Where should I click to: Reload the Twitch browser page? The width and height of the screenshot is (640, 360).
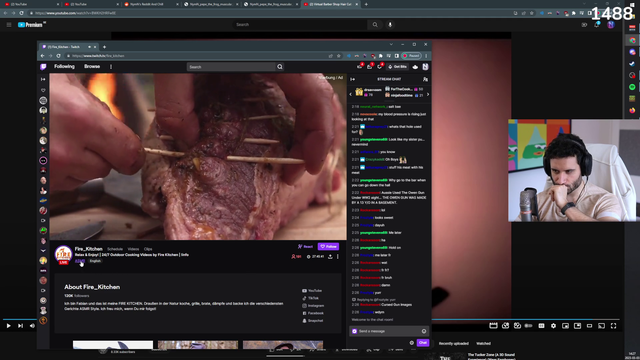58,56
